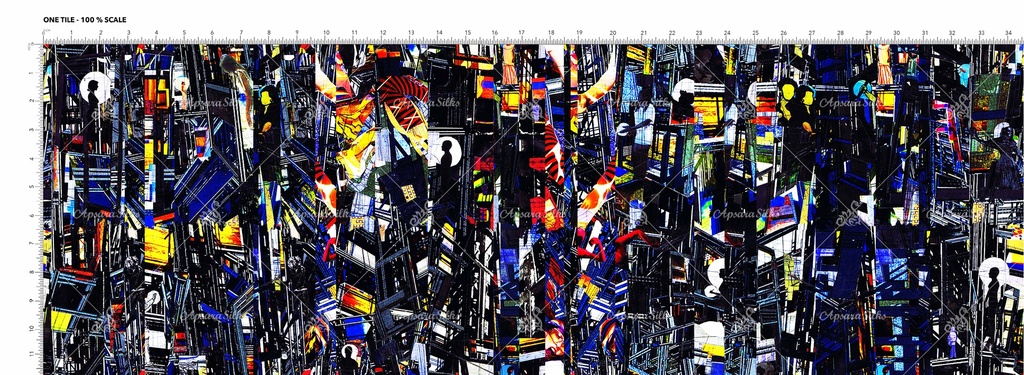Click the 7 mark on horizontal ruler
The image size is (1024, 375).
pyautogui.click(x=241, y=33)
